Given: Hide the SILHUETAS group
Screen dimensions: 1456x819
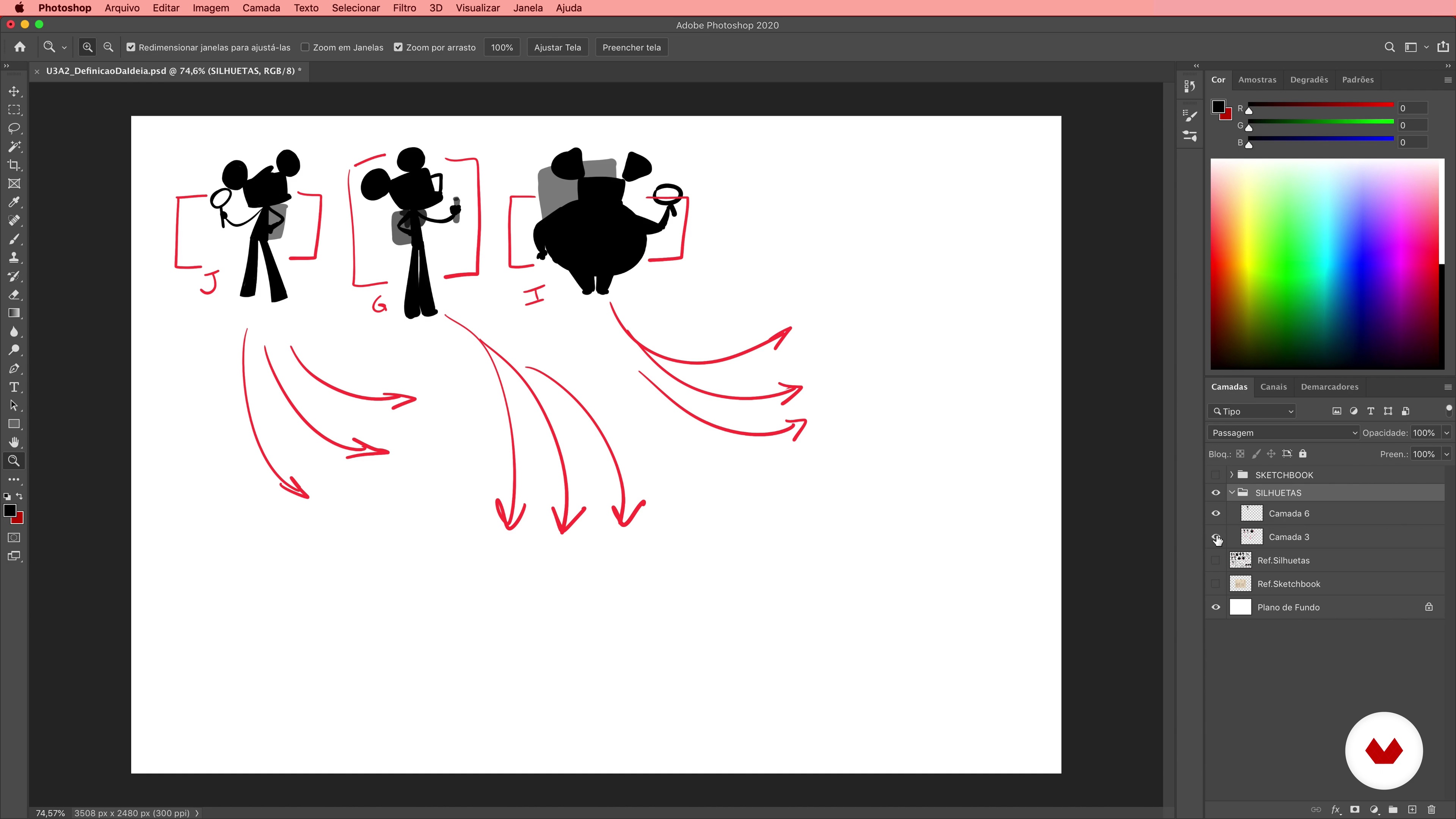Looking at the screenshot, I should (1216, 493).
